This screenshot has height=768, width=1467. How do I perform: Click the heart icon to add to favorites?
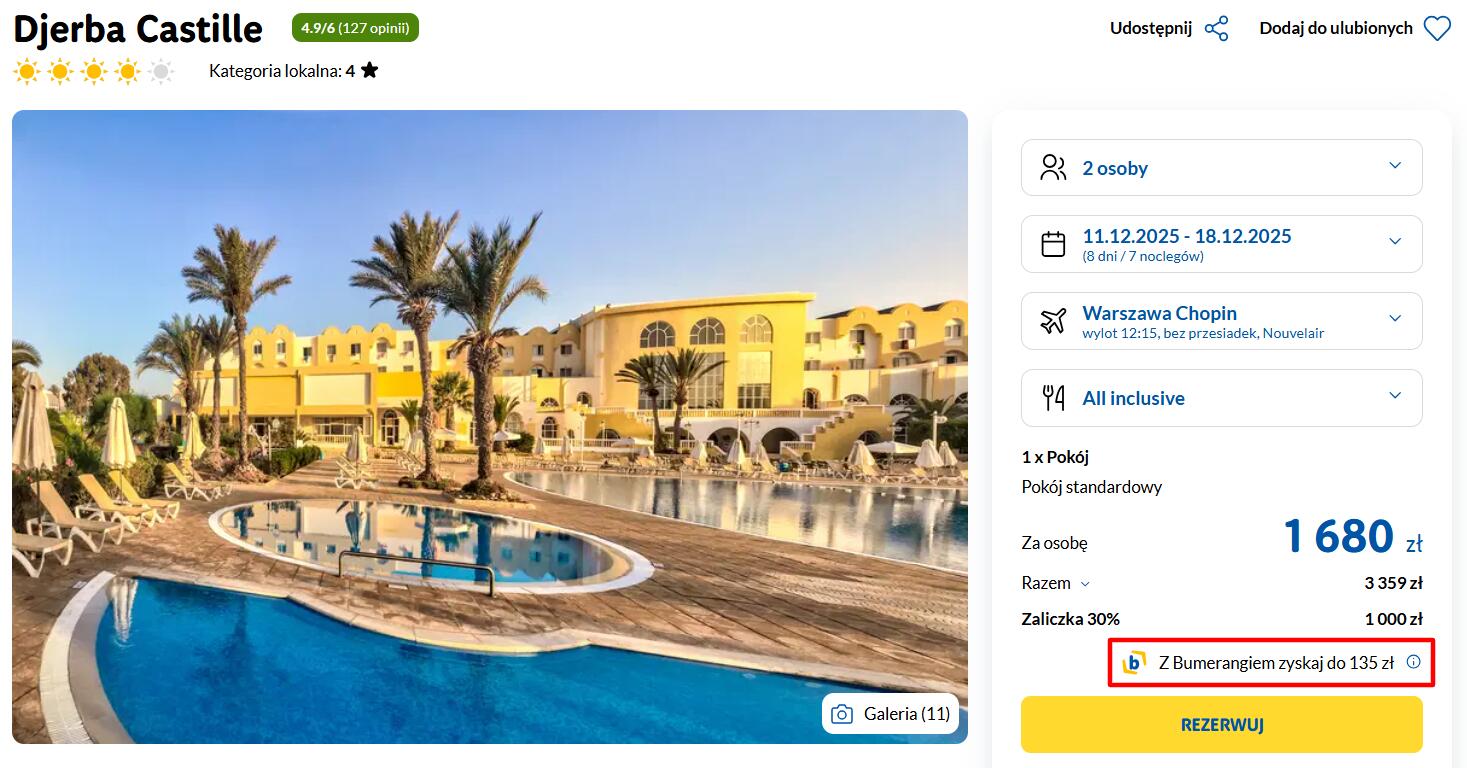(x=1437, y=28)
